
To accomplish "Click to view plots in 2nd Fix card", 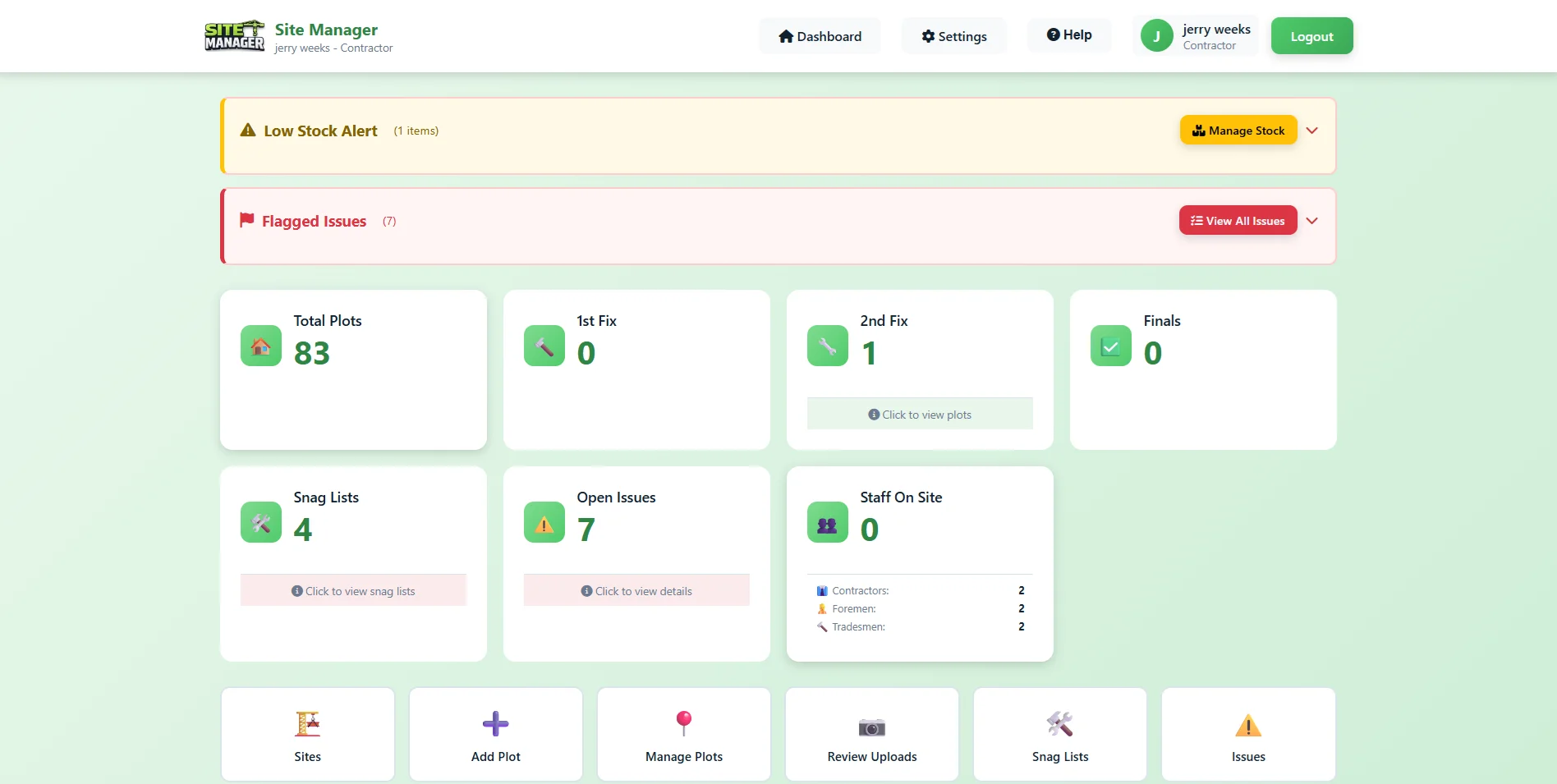I will click(x=919, y=413).
